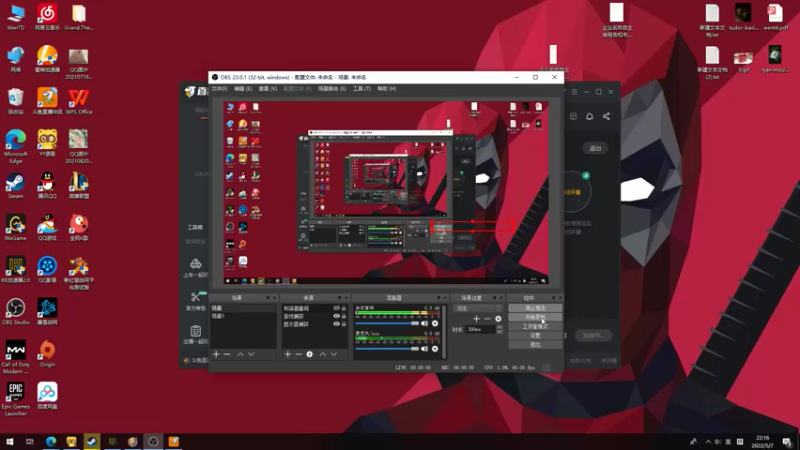Open Edge from the taskbar
800x450 pixels.
pyautogui.click(x=51, y=441)
